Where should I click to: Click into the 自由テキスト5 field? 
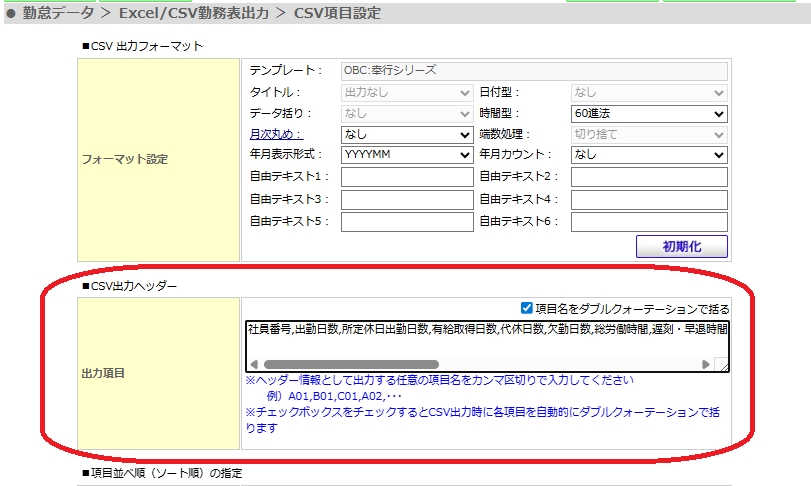(406, 221)
